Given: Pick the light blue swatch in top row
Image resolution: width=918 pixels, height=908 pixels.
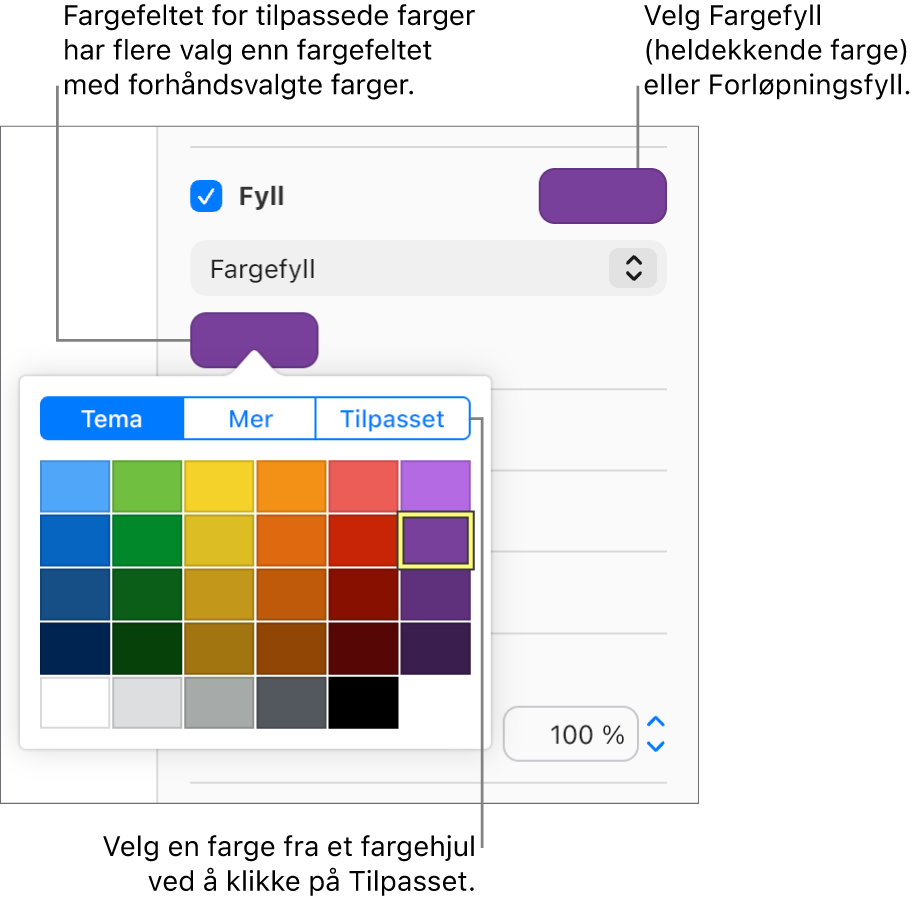Looking at the screenshot, I should 76,487.
